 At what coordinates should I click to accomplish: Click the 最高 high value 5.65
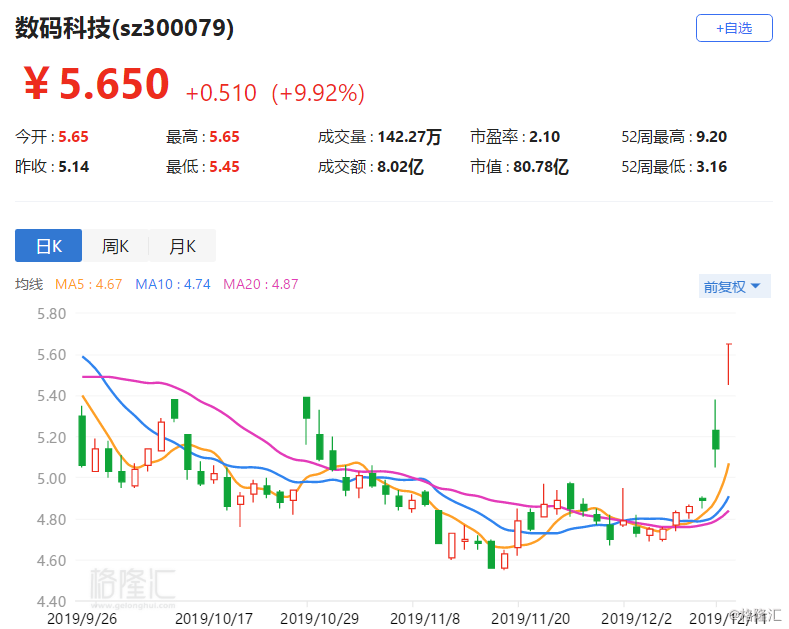[x=224, y=136]
